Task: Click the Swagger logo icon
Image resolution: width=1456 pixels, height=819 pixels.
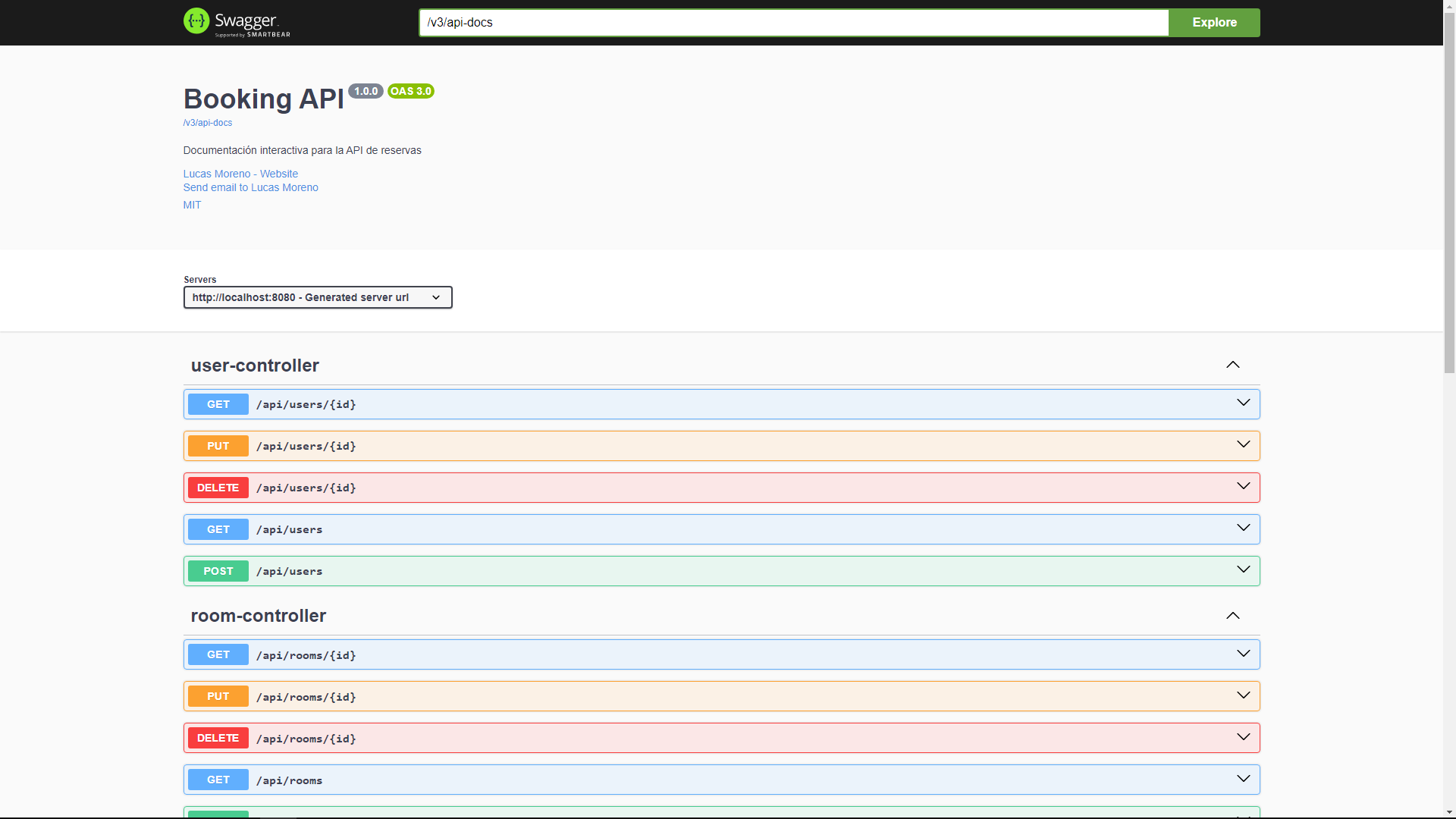Action: (x=196, y=21)
